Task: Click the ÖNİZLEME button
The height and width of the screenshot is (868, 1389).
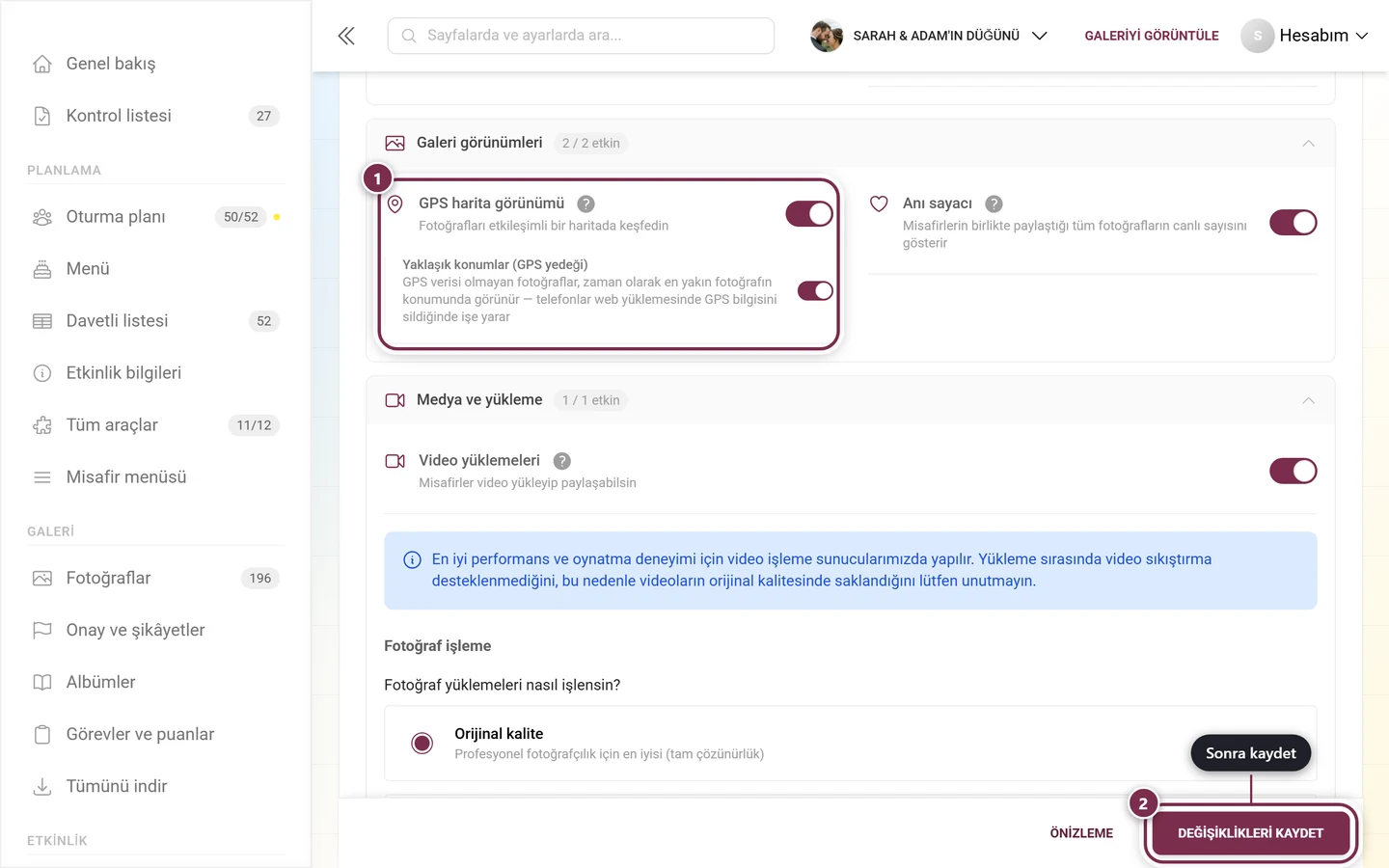Action: pyautogui.click(x=1081, y=833)
